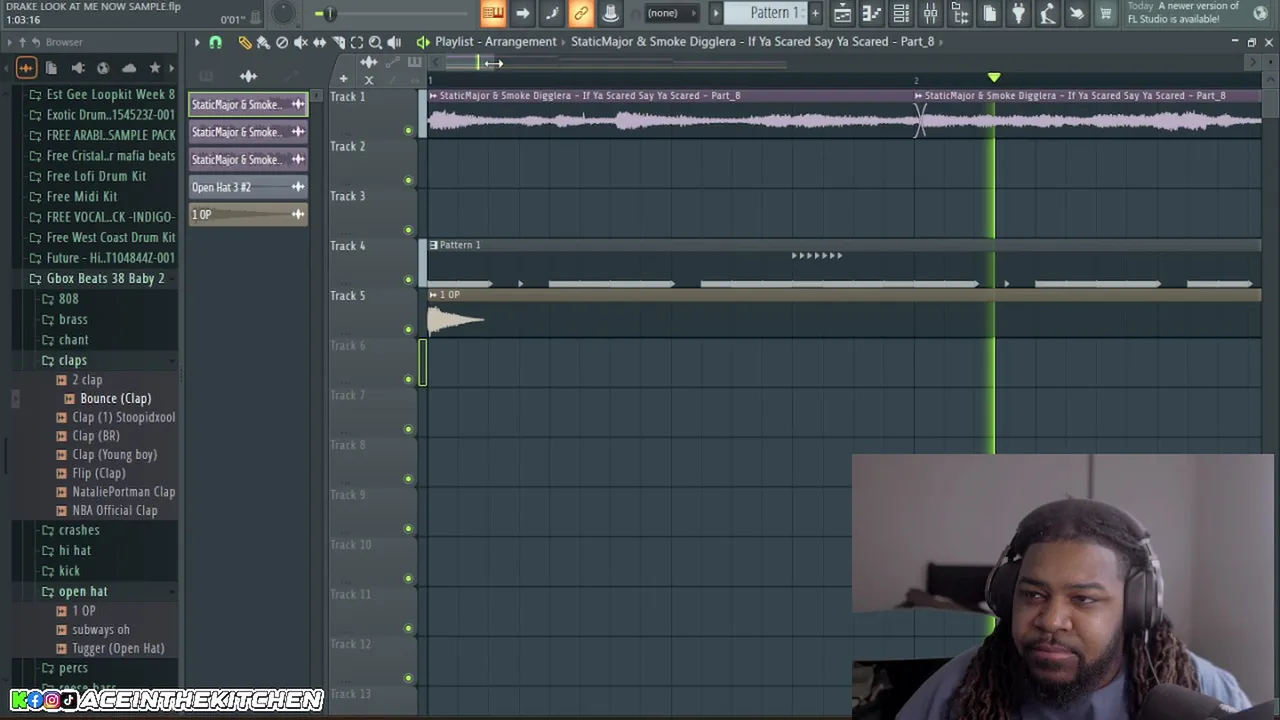
Task: Switch browser to the plugin database icon
Action: pos(77,68)
